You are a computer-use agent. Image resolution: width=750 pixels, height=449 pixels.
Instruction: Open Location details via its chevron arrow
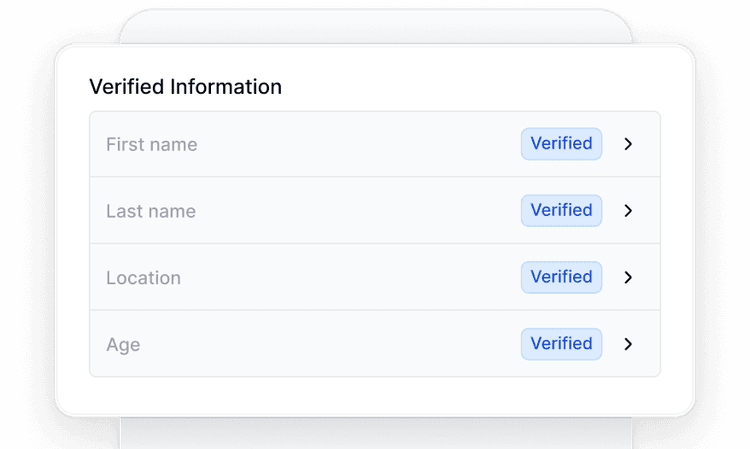(628, 277)
